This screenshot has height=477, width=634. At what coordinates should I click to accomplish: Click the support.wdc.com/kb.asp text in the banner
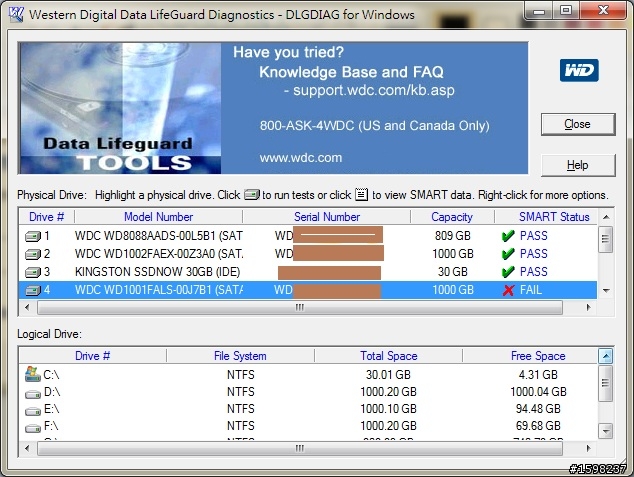pos(374,90)
